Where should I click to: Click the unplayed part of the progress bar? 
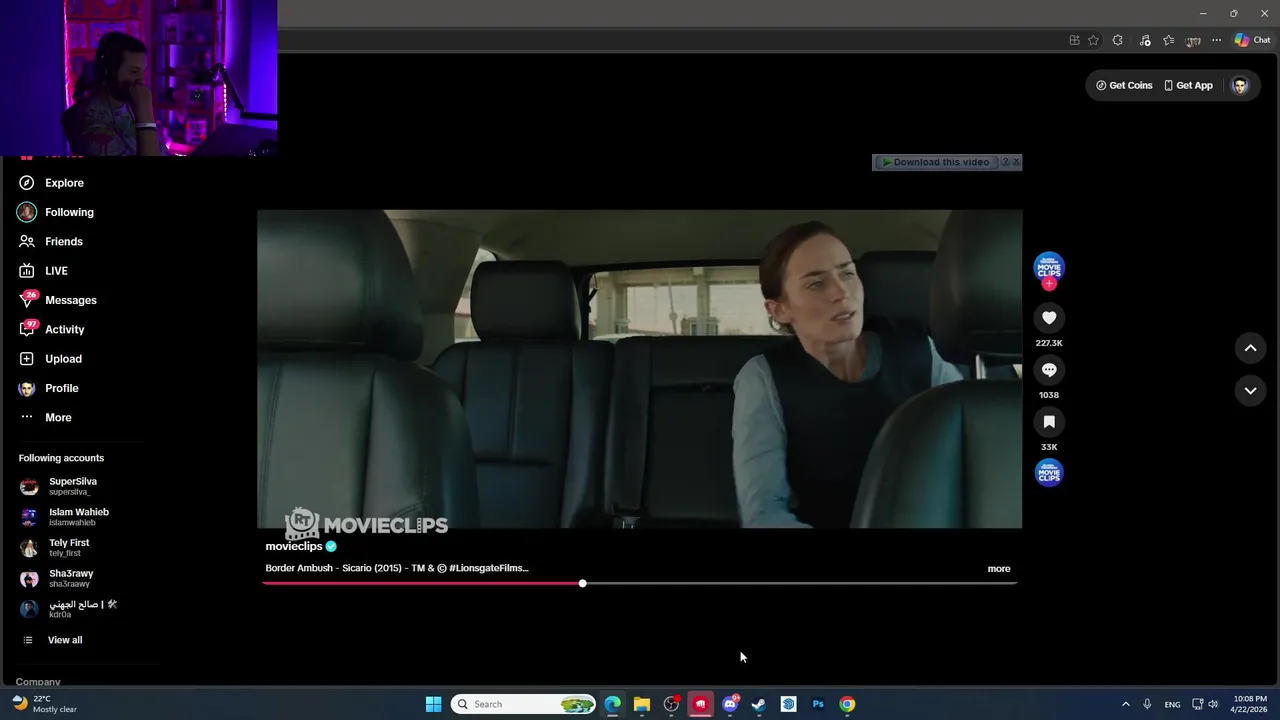tap(801, 583)
